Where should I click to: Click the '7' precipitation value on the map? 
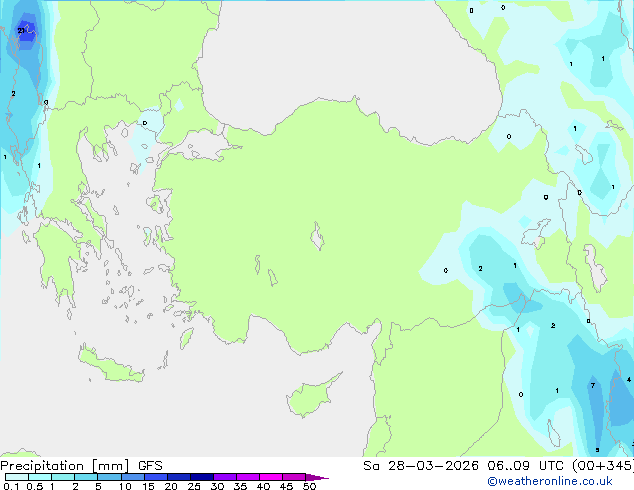point(593,385)
